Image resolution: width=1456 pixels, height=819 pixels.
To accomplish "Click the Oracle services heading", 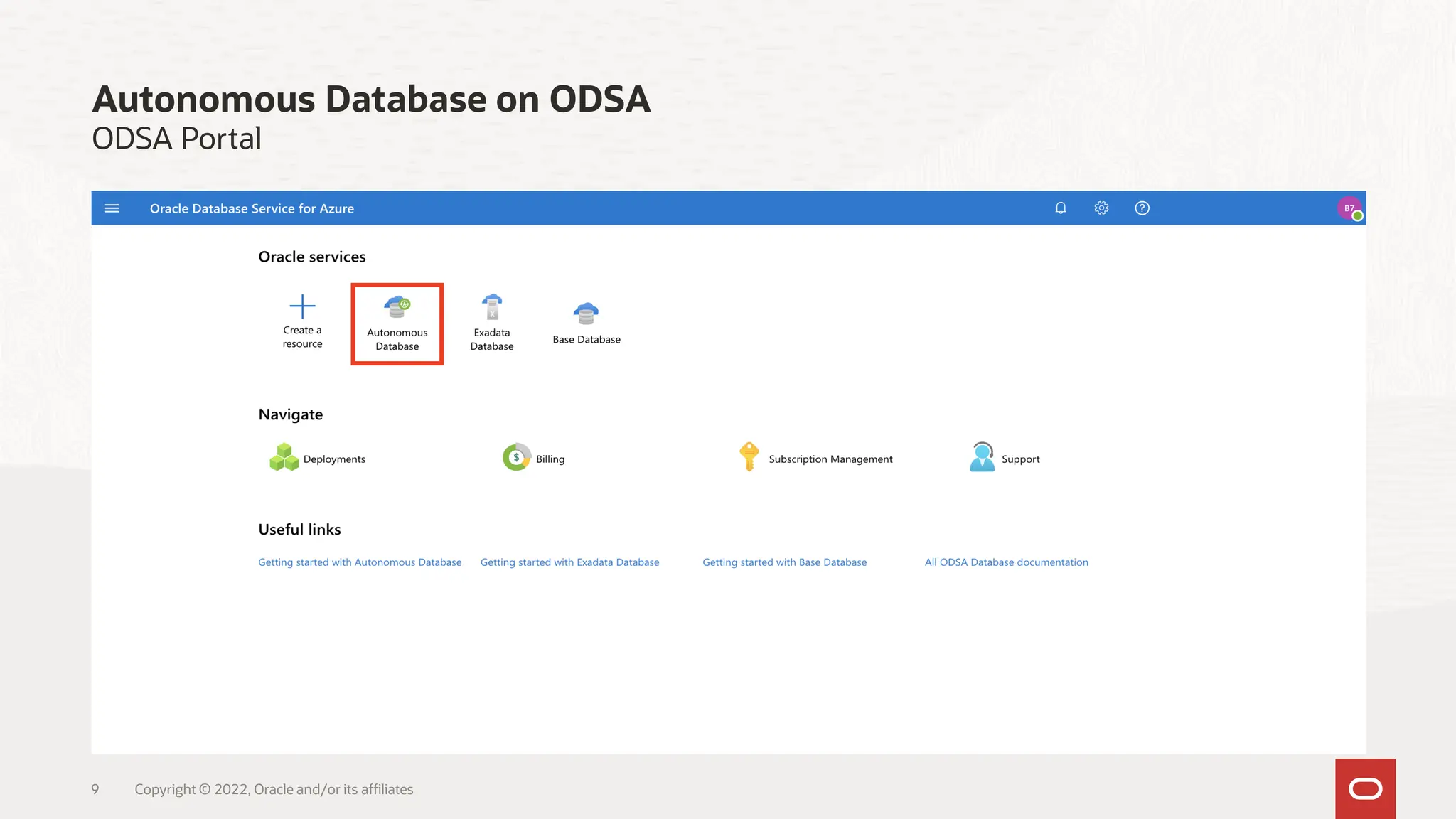I will (x=312, y=257).
